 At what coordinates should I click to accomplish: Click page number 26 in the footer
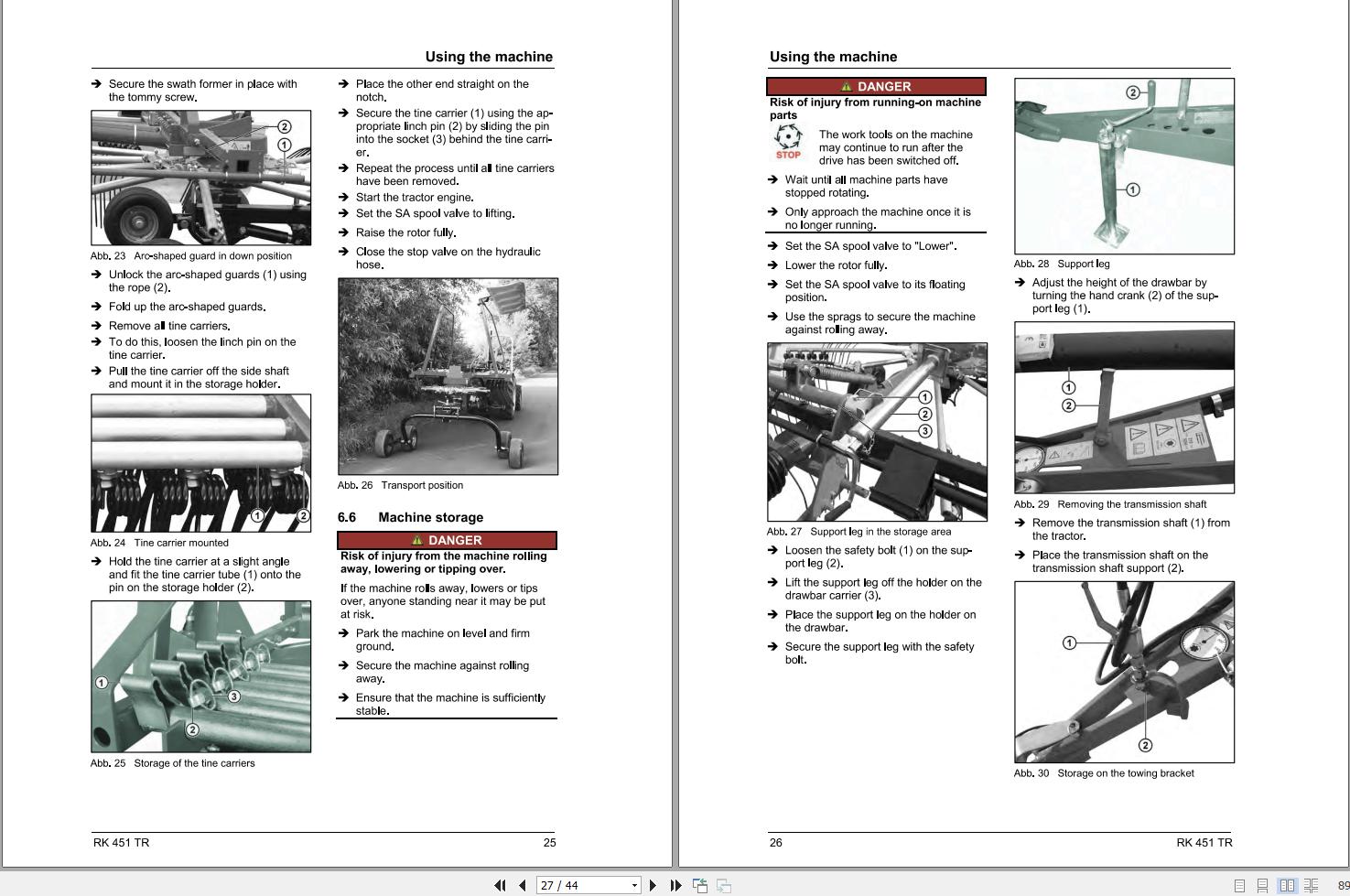tap(776, 843)
